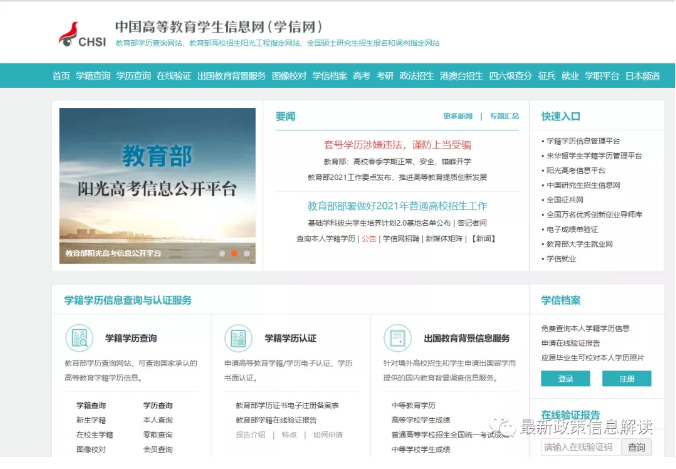Viewport: 676px width, 469px height.
Task: Select the first carousel dot
Action: pos(222,253)
